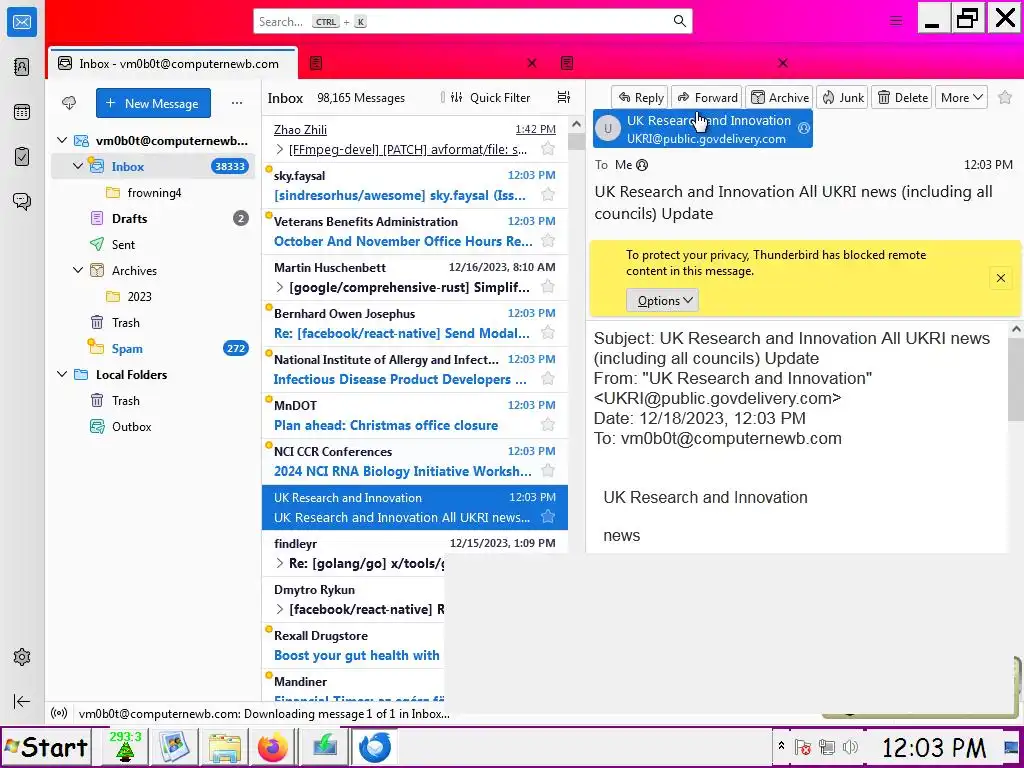The image size is (1024, 768).
Task: Launch Firefox from the taskbar
Action: [x=272, y=747]
